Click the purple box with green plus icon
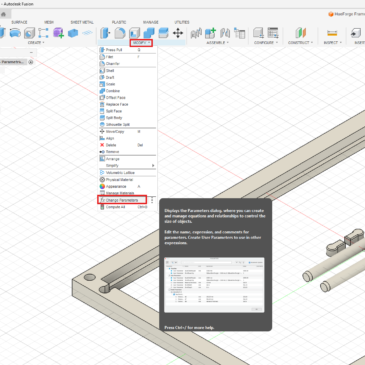365x365 pixels. (59, 33)
